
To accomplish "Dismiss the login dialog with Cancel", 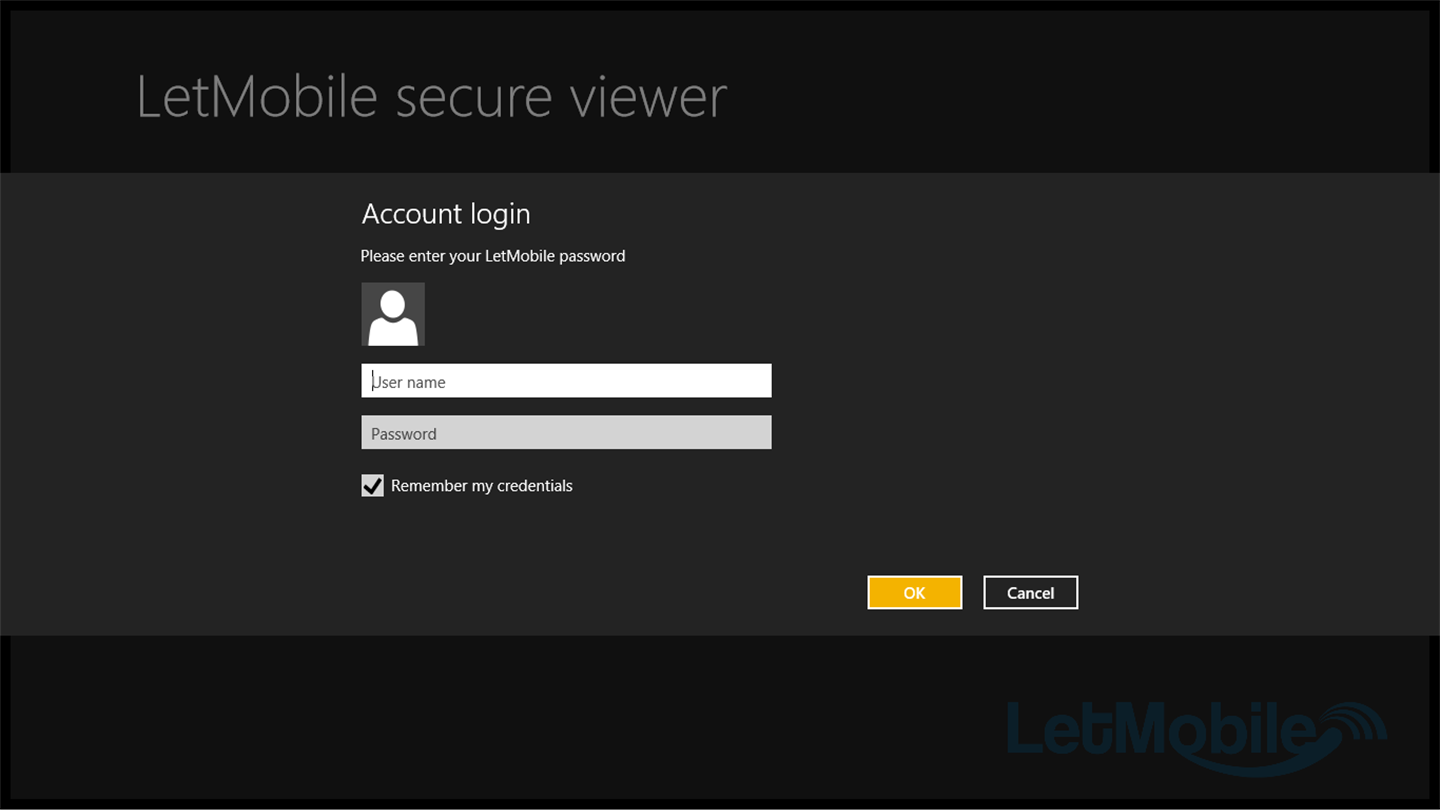I will 1030,593.
